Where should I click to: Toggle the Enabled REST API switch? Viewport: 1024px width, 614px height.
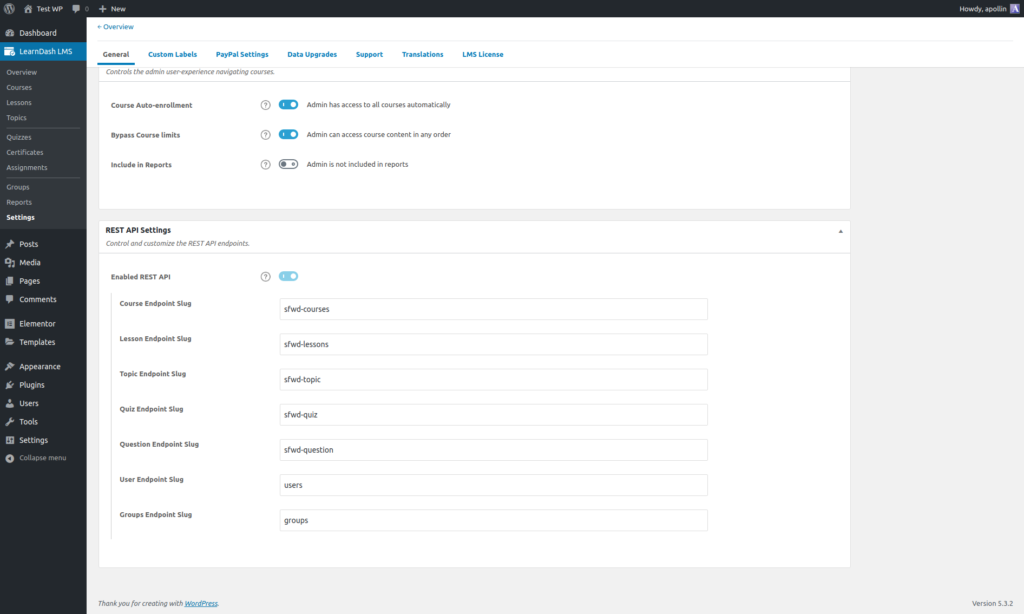[x=289, y=277]
